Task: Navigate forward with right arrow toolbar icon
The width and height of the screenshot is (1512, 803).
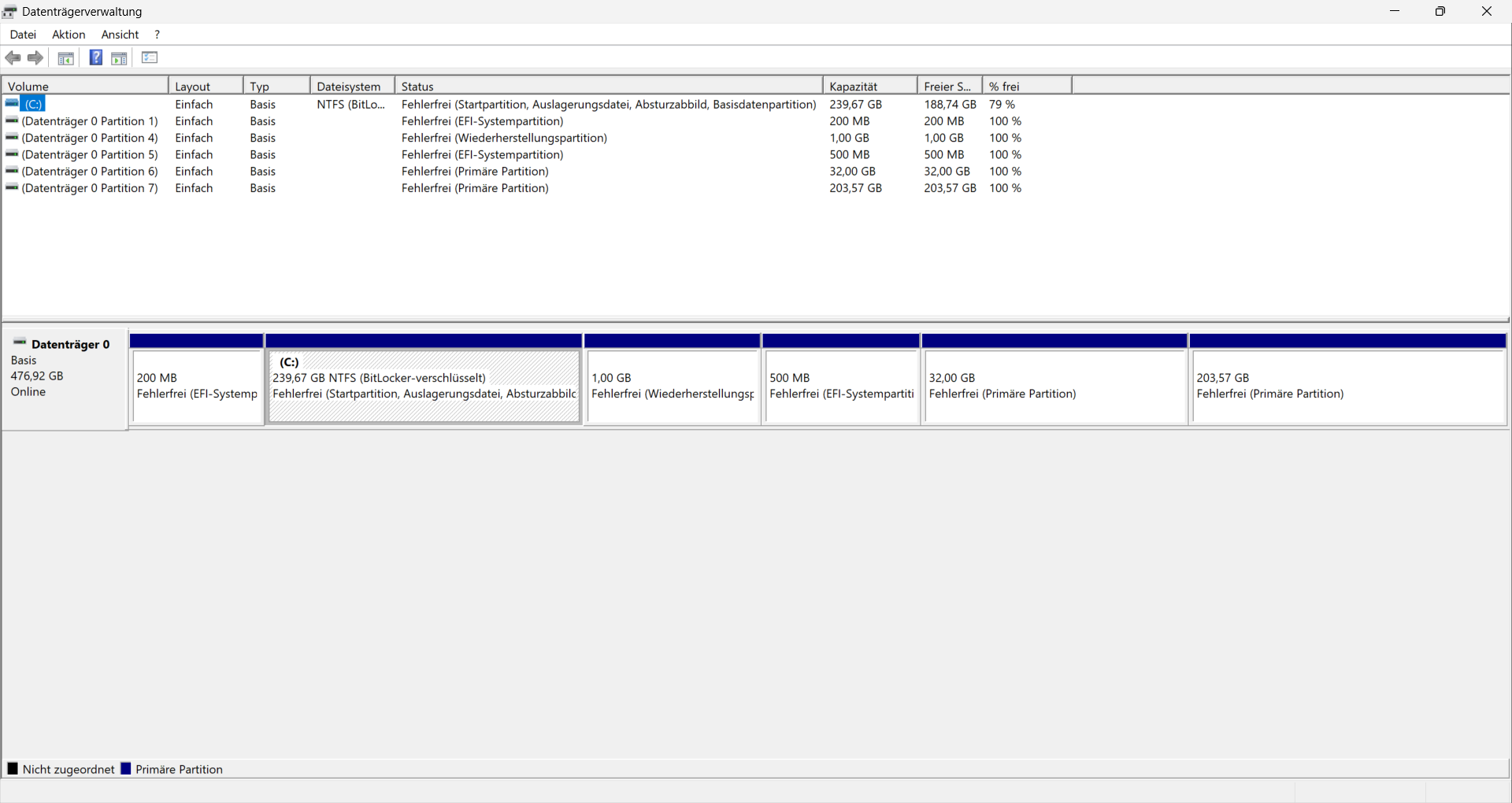Action: 35,57
